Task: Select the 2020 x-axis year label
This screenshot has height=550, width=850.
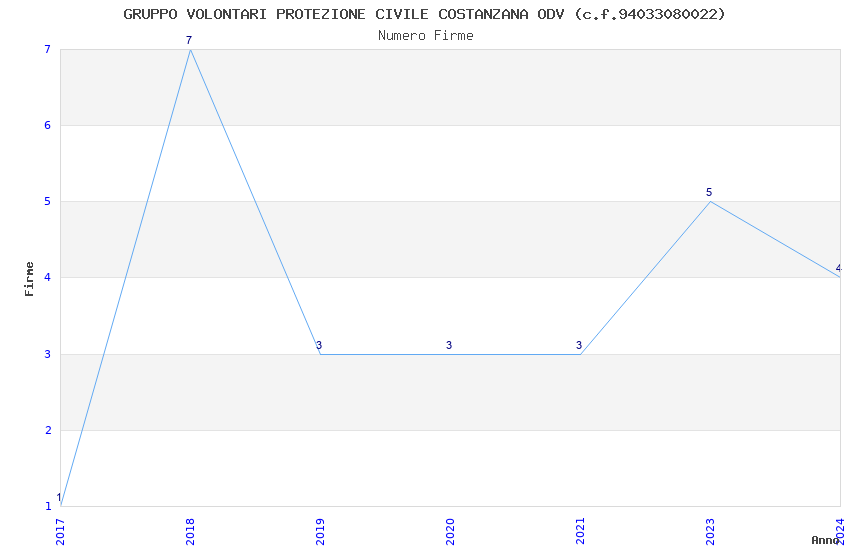Action: [x=450, y=532]
